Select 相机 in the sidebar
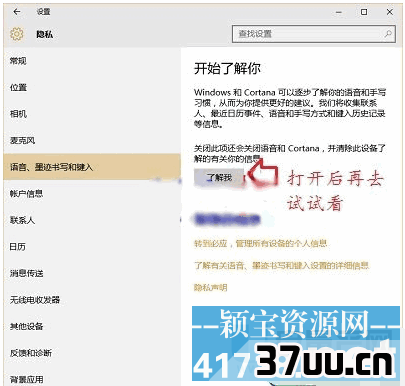The height and width of the screenshot is (386, 405). pos(92,114)
